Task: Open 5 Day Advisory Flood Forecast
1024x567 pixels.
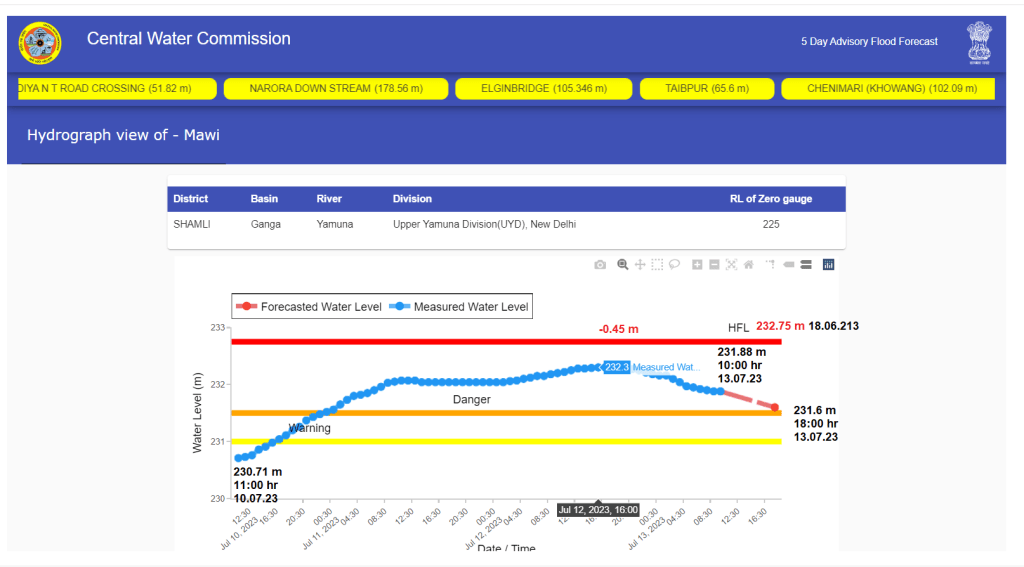Action: pyautogui.click(x=869, y=42)
